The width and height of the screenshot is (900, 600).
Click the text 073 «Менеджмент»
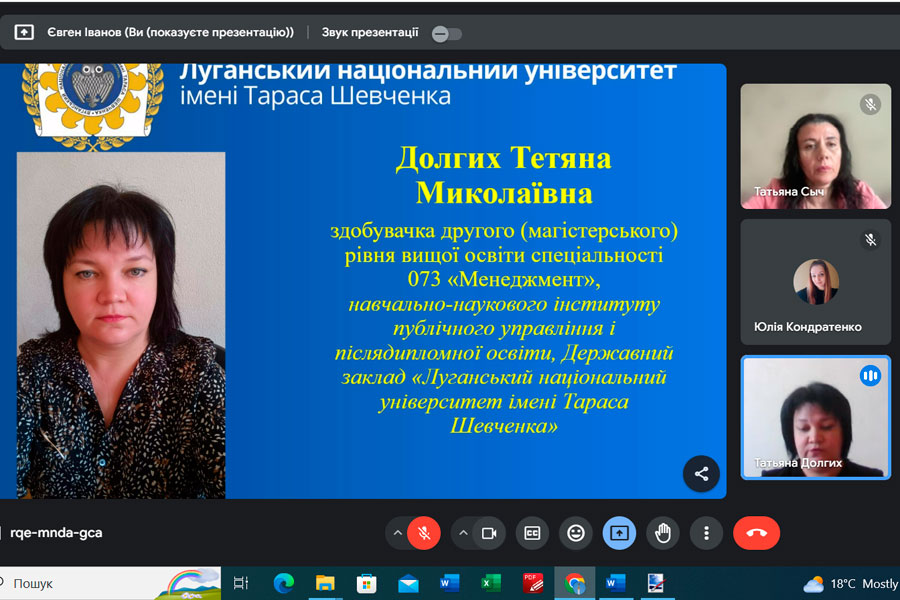click(x=503, y=280)
